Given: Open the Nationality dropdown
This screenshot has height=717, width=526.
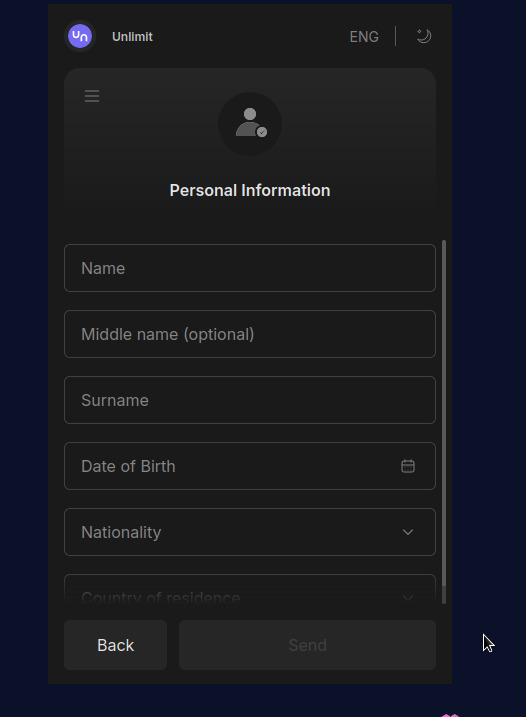Looking at the screenshot, I should (x=250, y=532).
